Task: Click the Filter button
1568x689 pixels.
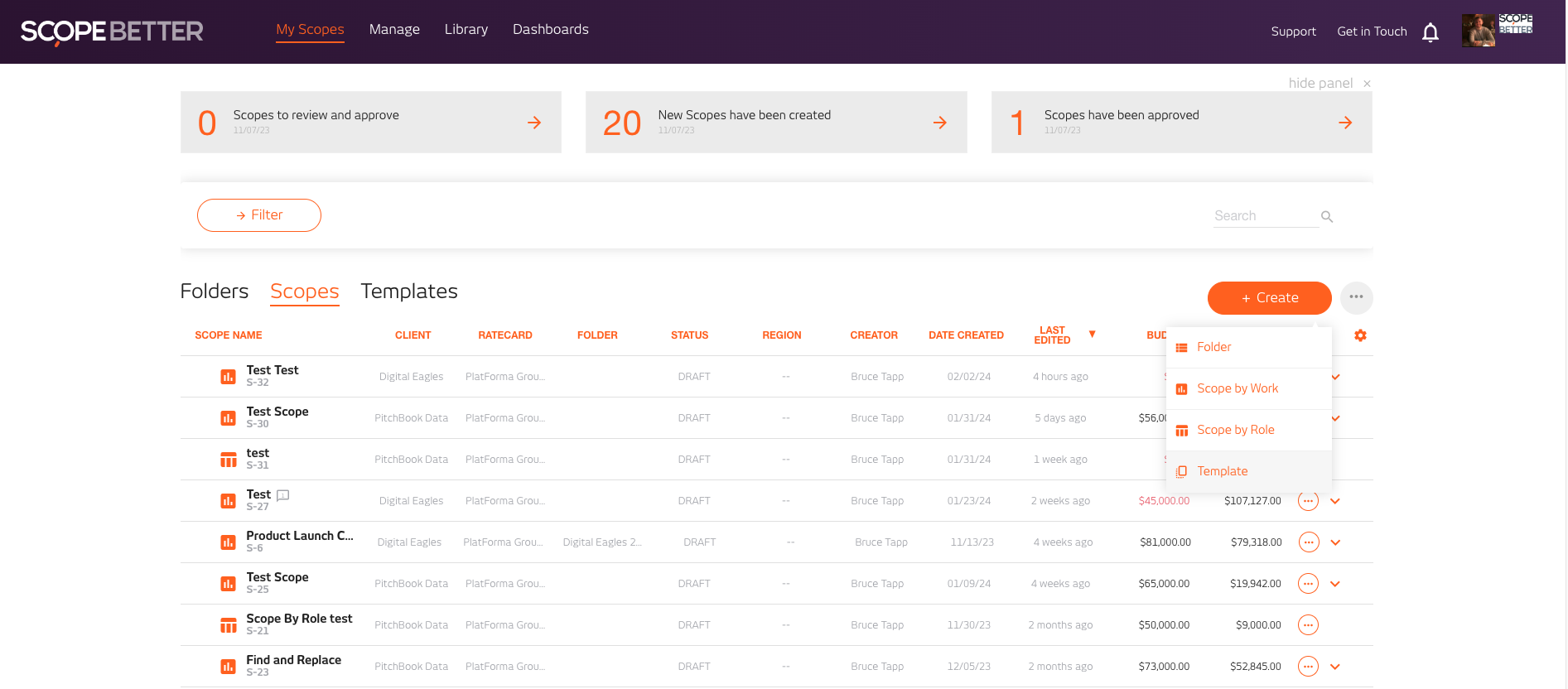Action: pos(259,215)
